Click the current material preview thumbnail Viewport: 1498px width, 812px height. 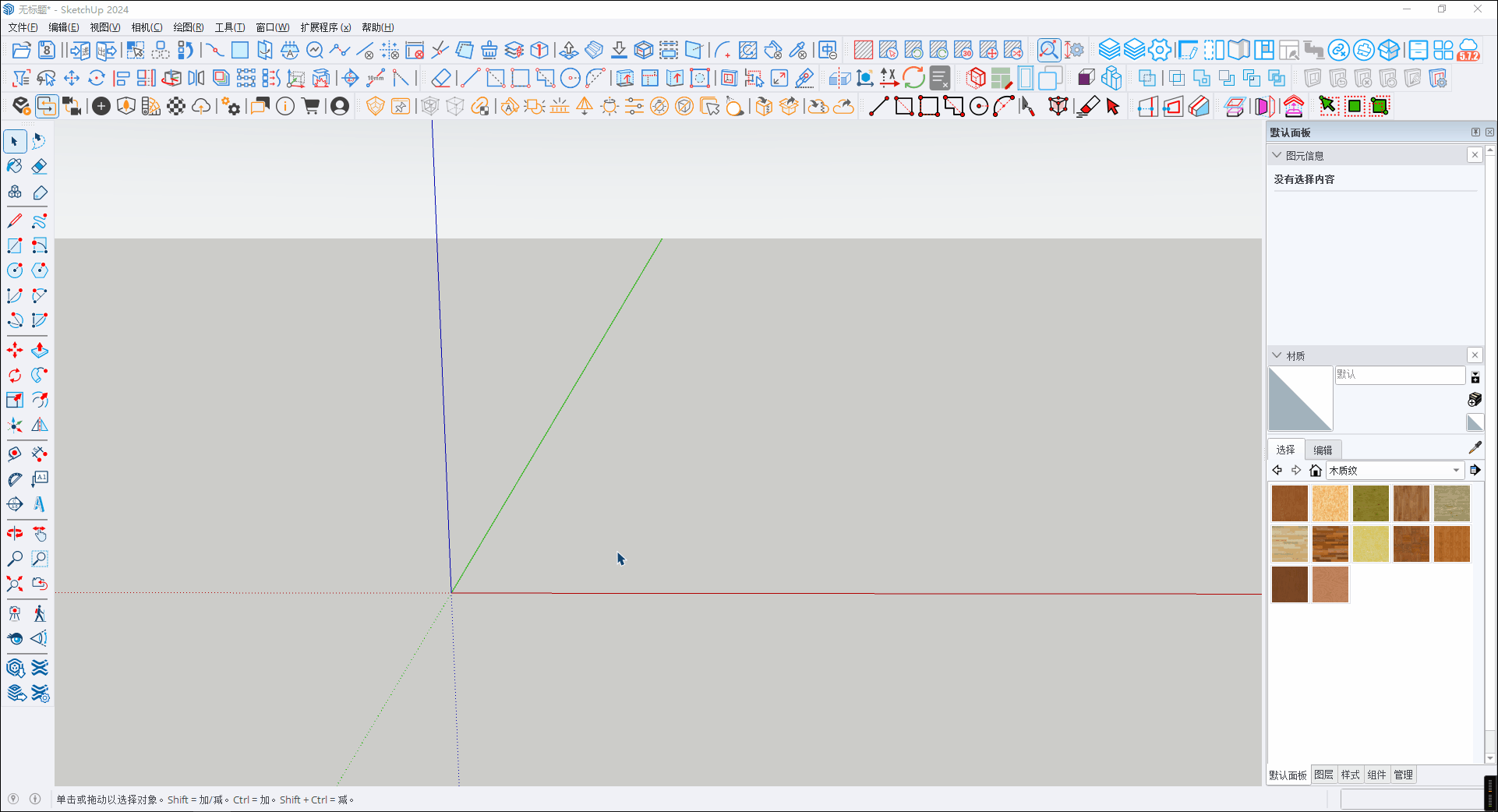tap(1301, 398)
